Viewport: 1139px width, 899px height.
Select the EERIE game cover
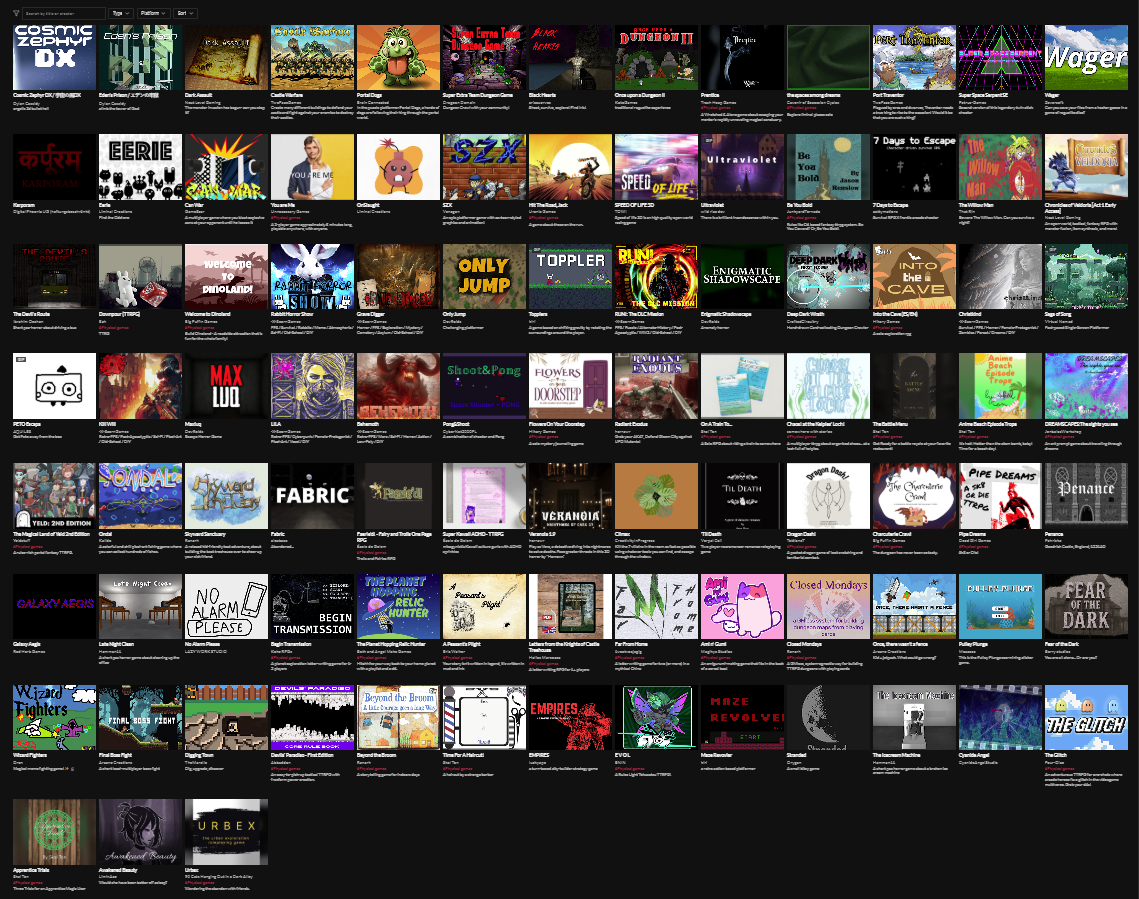point(140,167)
